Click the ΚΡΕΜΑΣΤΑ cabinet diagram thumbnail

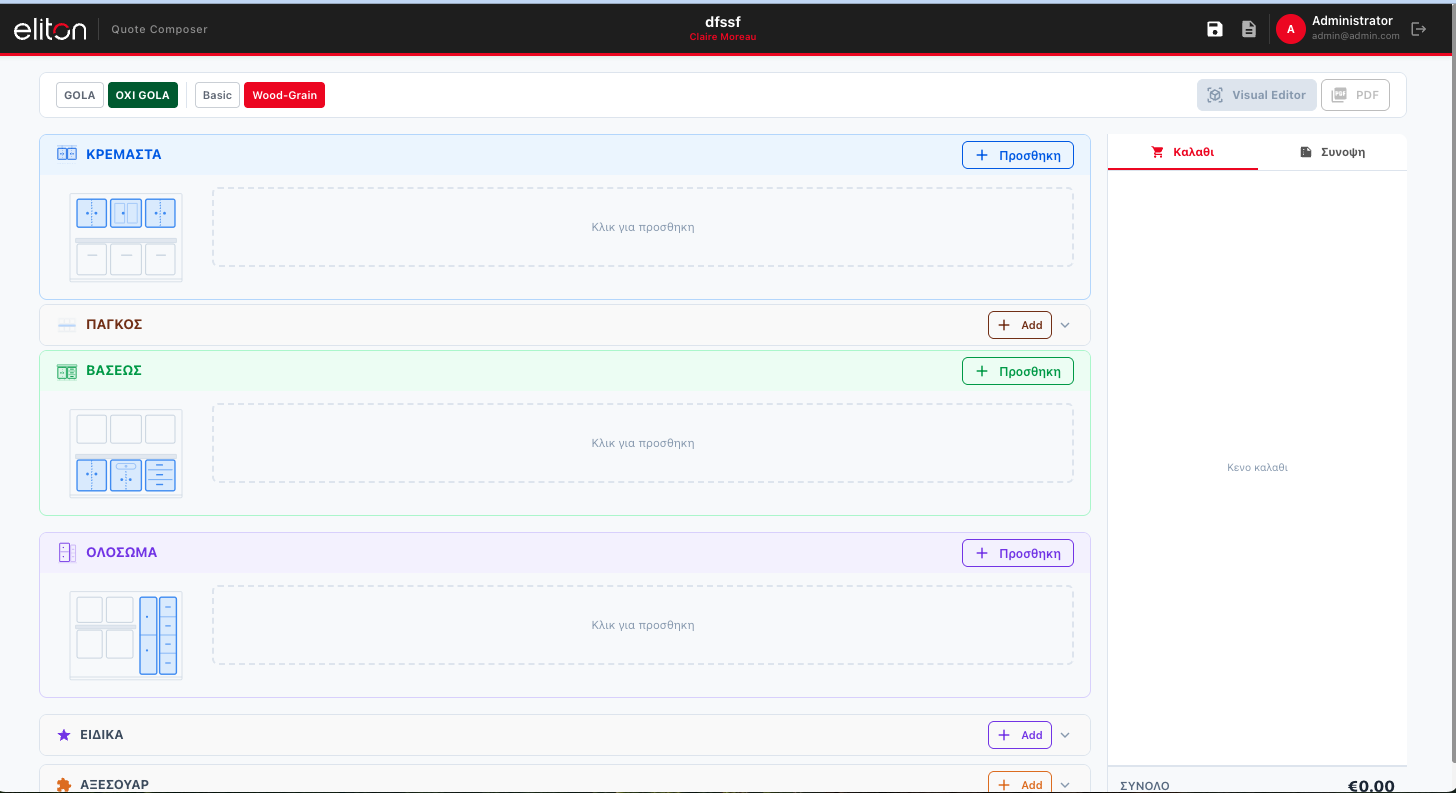click(x=126, y=237)
